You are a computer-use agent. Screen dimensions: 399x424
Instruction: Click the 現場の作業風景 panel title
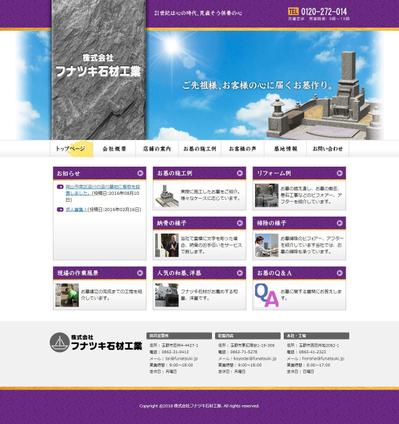(77, 273)
